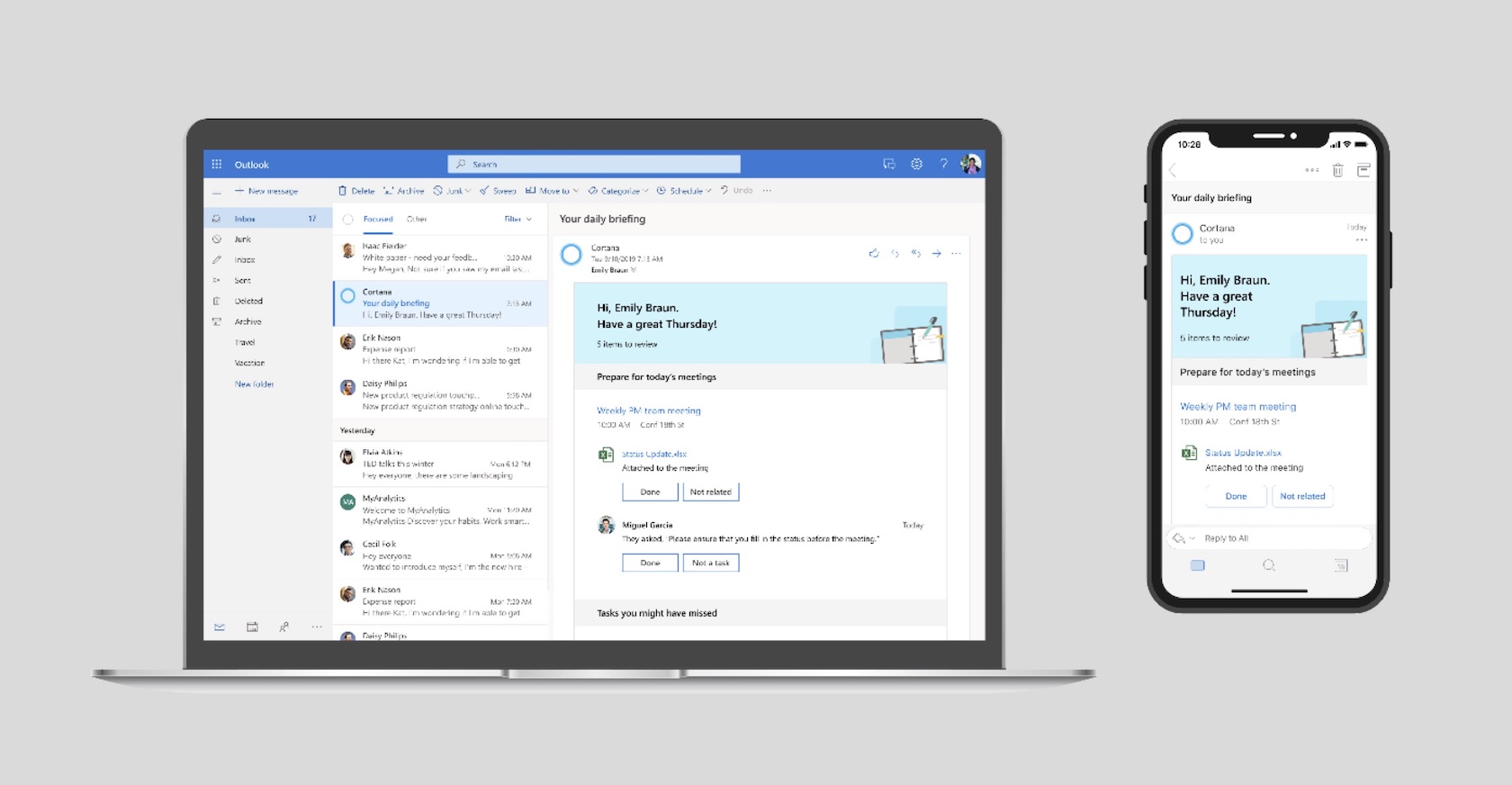Click Done under Miguel Garcia's request
Image resolution: width=1512 pixels, height=785 pixels.
tap(650, 564)
